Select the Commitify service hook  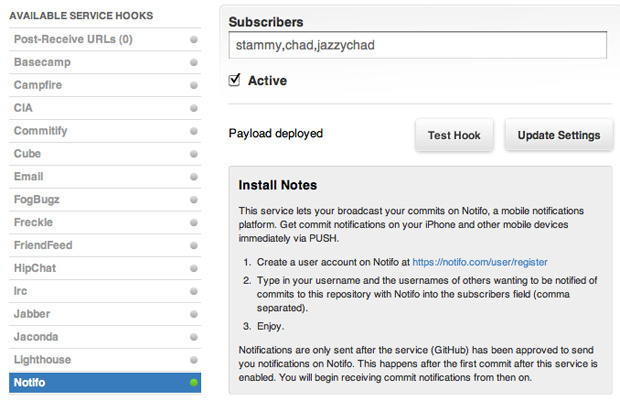[x=105, y=131]
